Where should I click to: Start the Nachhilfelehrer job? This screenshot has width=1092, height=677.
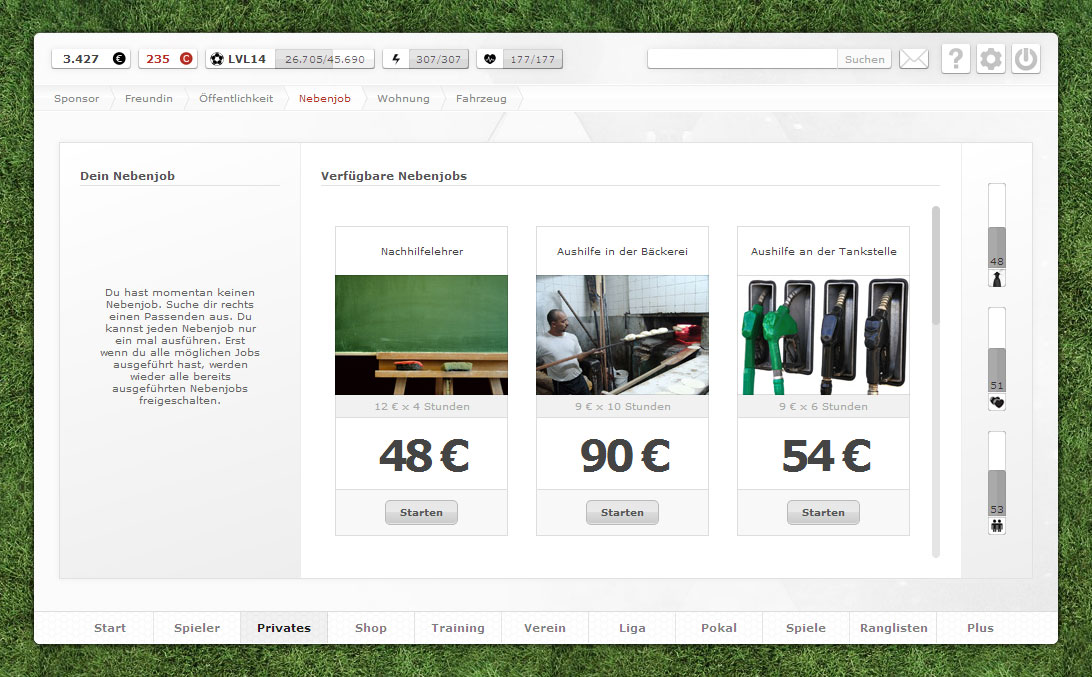click(x=421, y=513)
